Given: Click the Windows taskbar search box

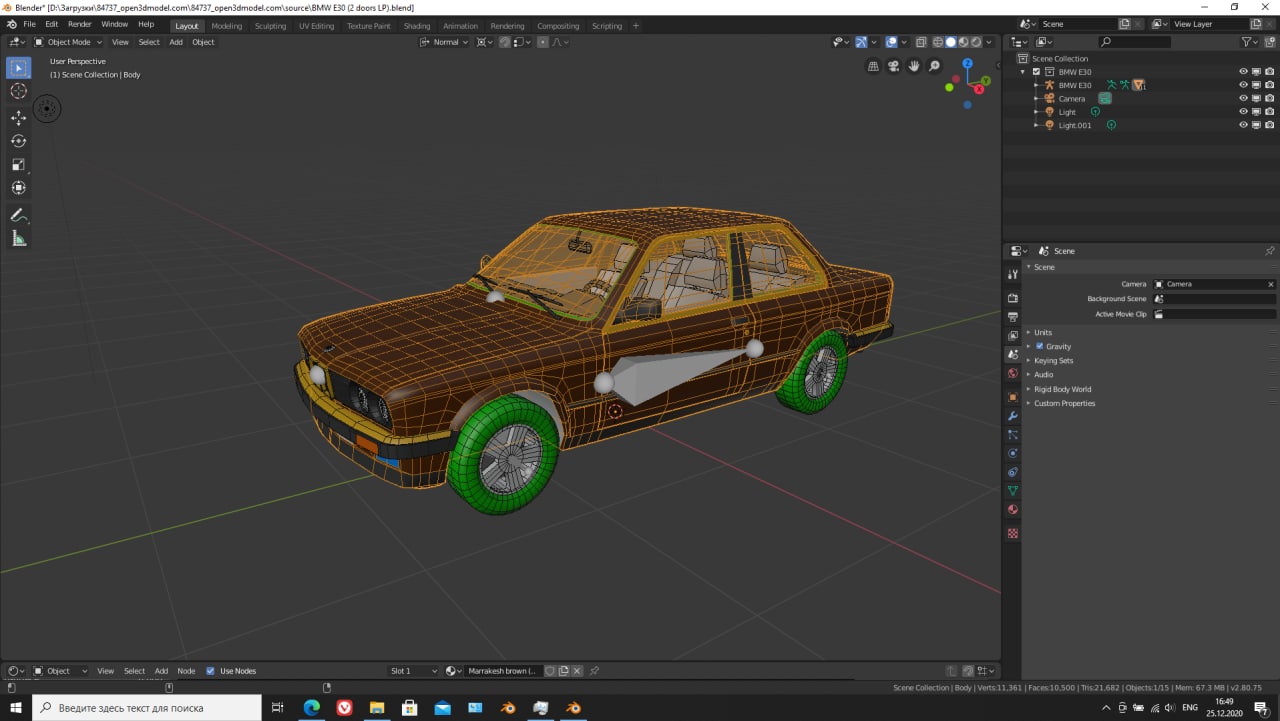Looking at the screenshot, I should click(x=147, y=708).
